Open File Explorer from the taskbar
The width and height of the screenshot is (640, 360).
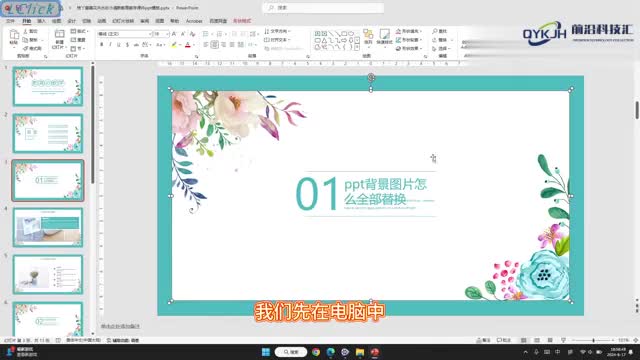(x=360, y=352)
